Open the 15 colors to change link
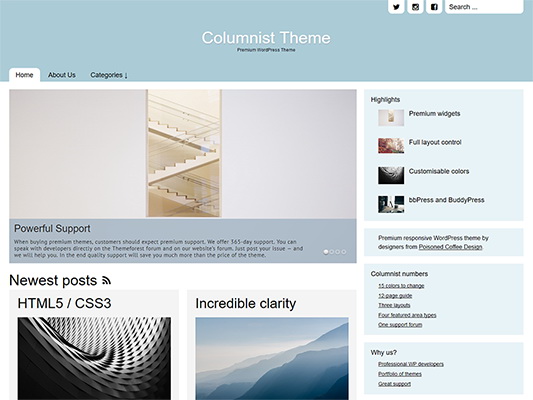 tap(401, 286)
